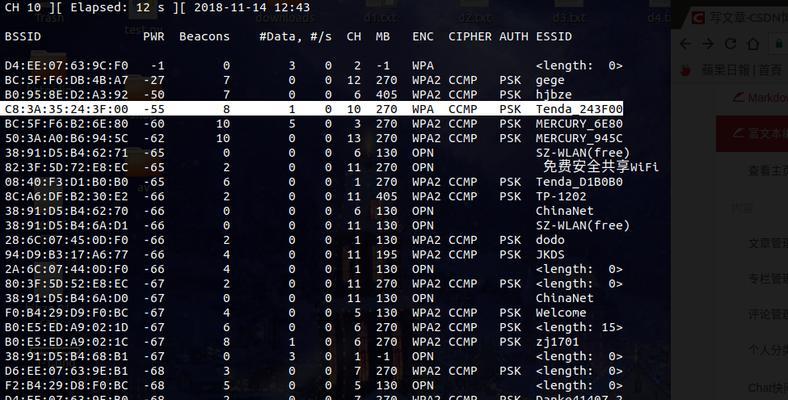Image resolution: width=788 pixels, height=400 pixels.
Task: Select ESSID zj1701
Action: (x=557, y=342)
